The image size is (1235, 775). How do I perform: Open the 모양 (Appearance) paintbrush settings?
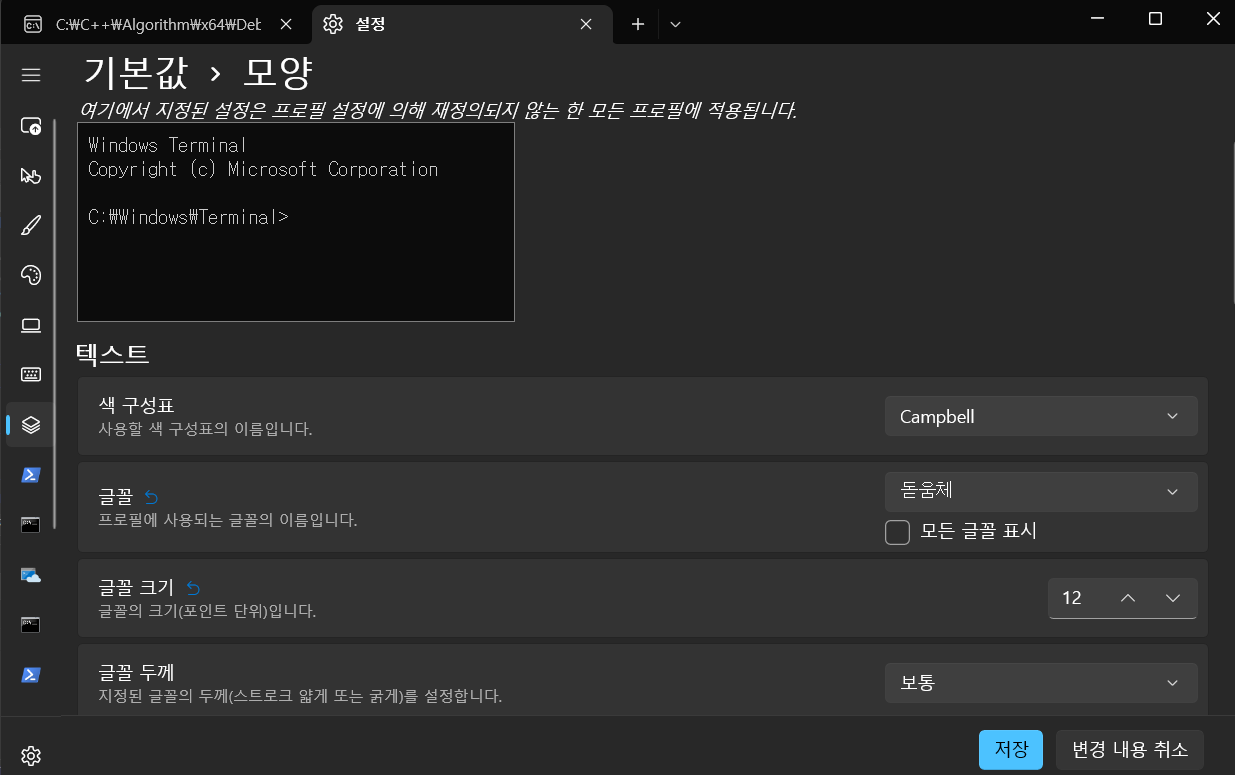[30, 224]
